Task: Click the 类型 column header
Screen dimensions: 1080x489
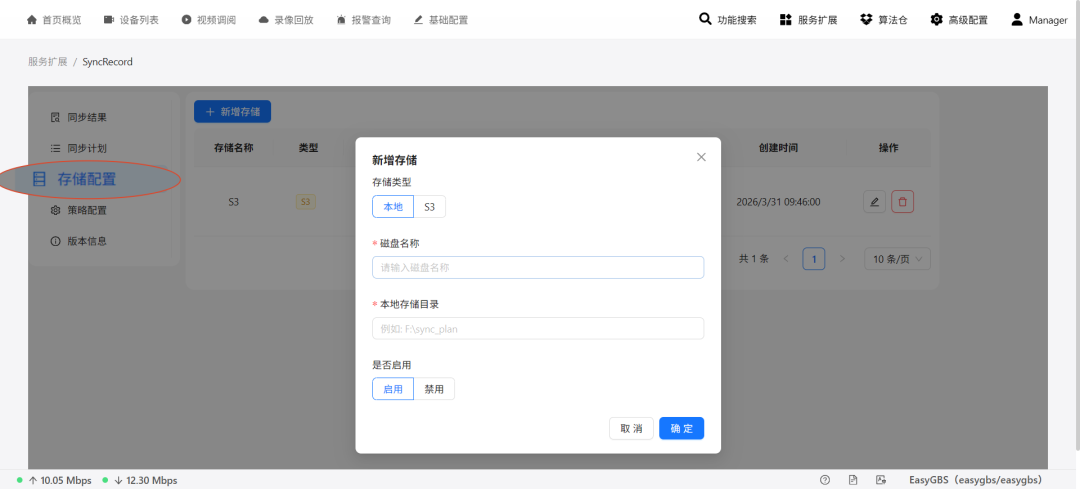Action: (309, 147)
